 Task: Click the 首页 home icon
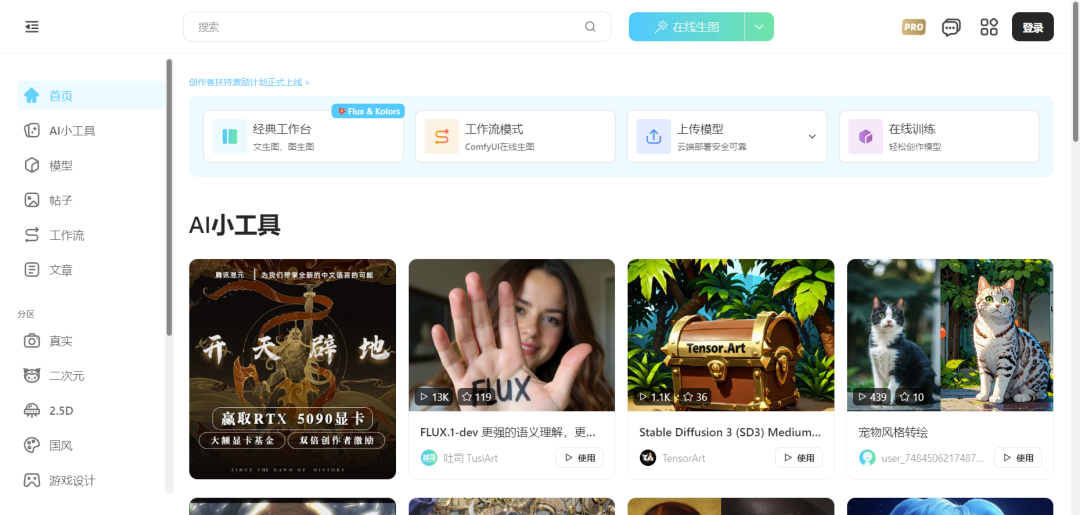pos(32,96)
